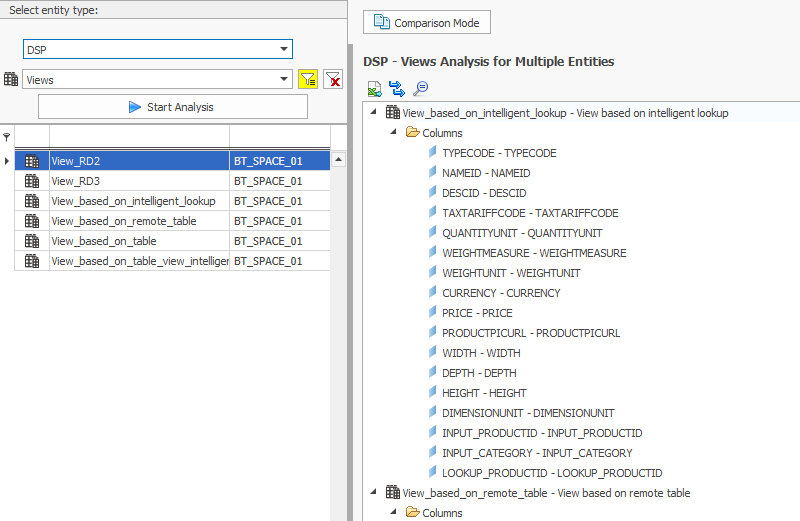Viewport: 800px width, 521px height.
Task: Click the grid filter funnel icon
Action: click(x=7, y=137)
